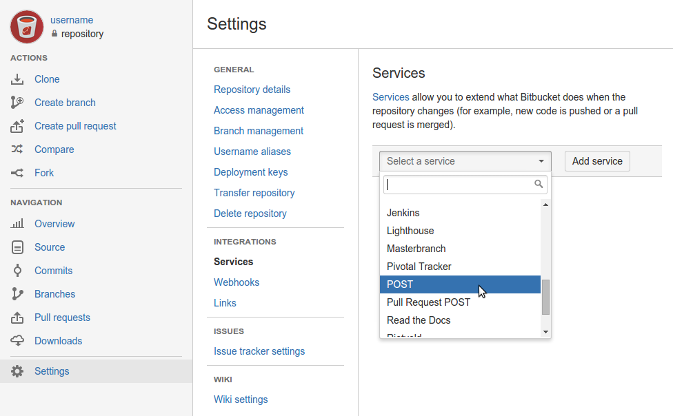Click the Compare shuffle icon
This screenshot has height=416, width=673.
pos(17,149)
